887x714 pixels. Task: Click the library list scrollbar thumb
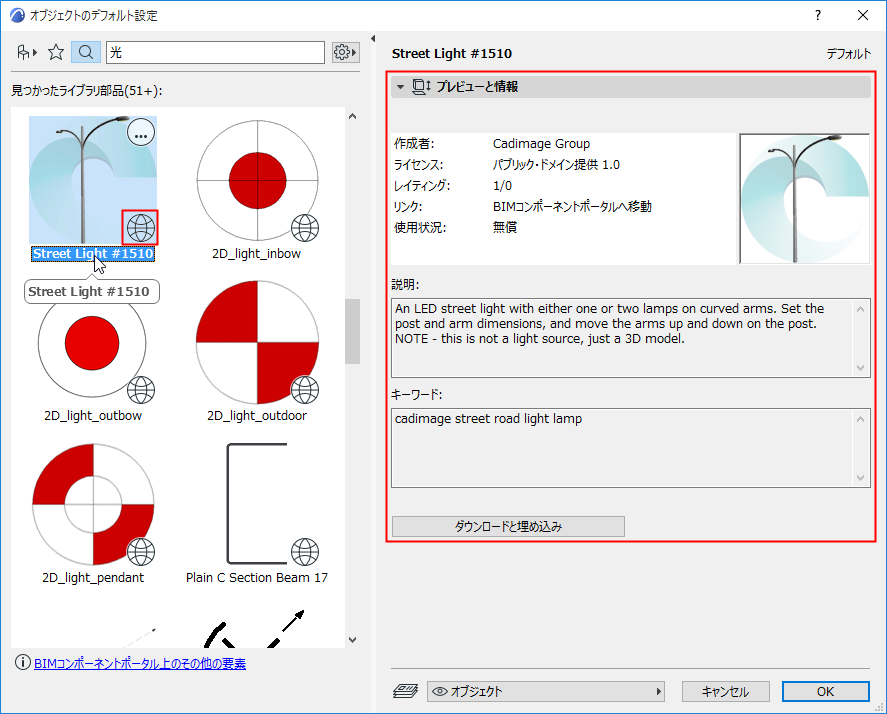(x=352, y=332)
